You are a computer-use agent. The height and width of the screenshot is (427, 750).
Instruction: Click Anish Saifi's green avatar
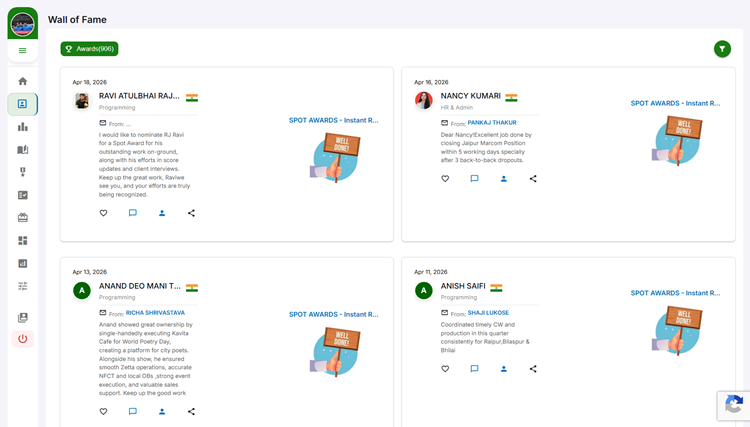click(x=423, y=290)
